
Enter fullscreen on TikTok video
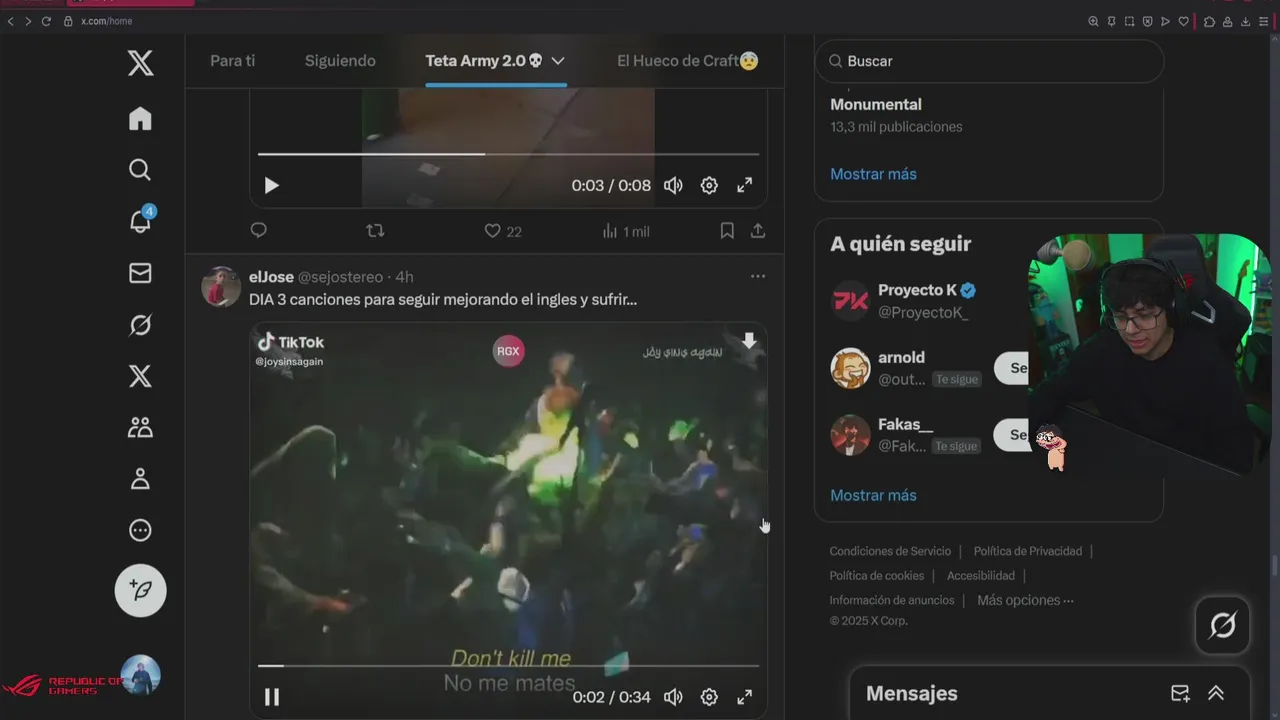(745, 697)
